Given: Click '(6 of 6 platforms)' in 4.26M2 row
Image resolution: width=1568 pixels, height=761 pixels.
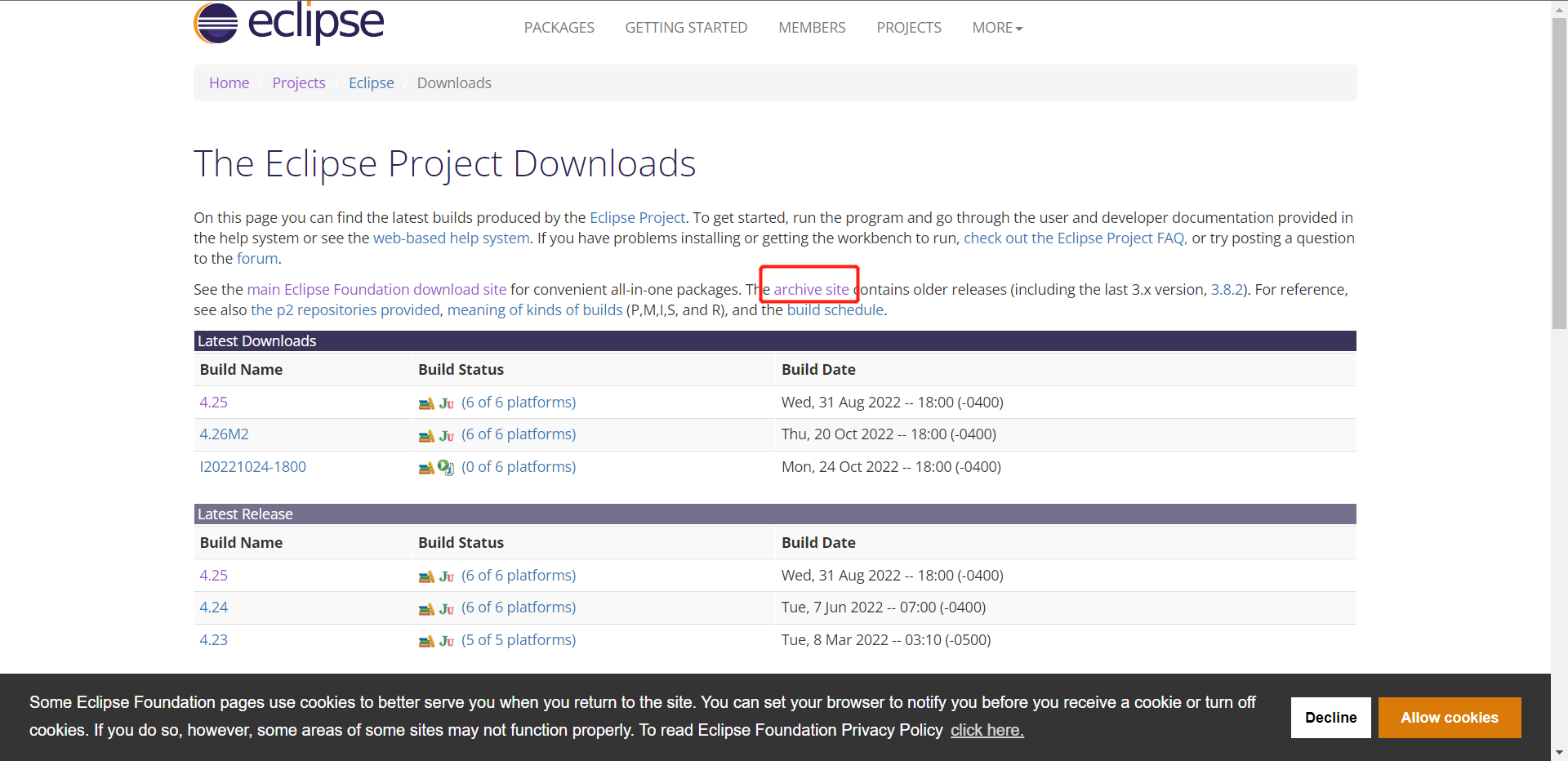Looking at the screenshot, I should pos(519,434).
